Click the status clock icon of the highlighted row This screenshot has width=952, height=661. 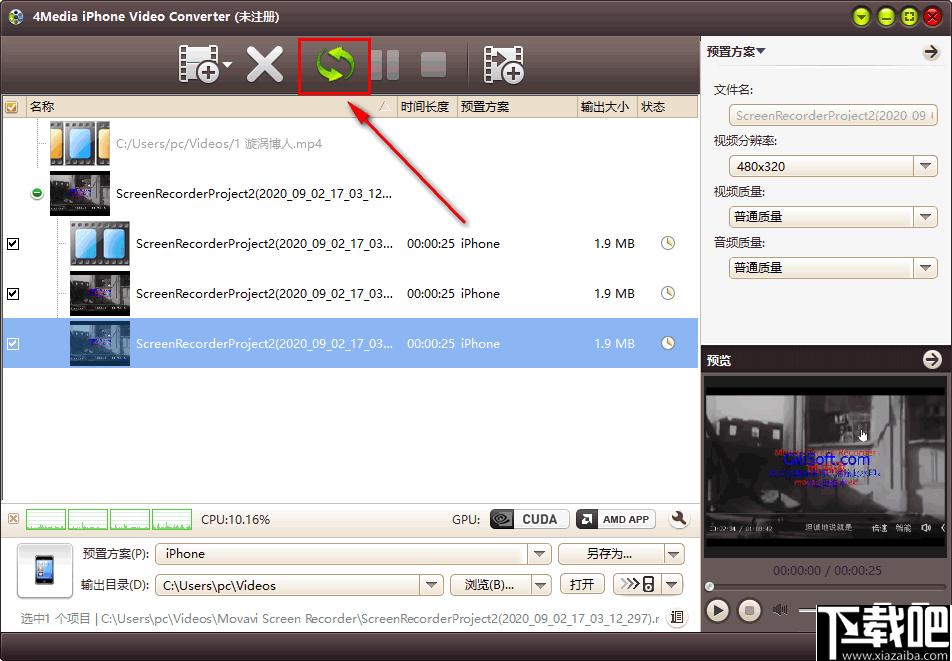pyautogui.click(x=668, y=344)
